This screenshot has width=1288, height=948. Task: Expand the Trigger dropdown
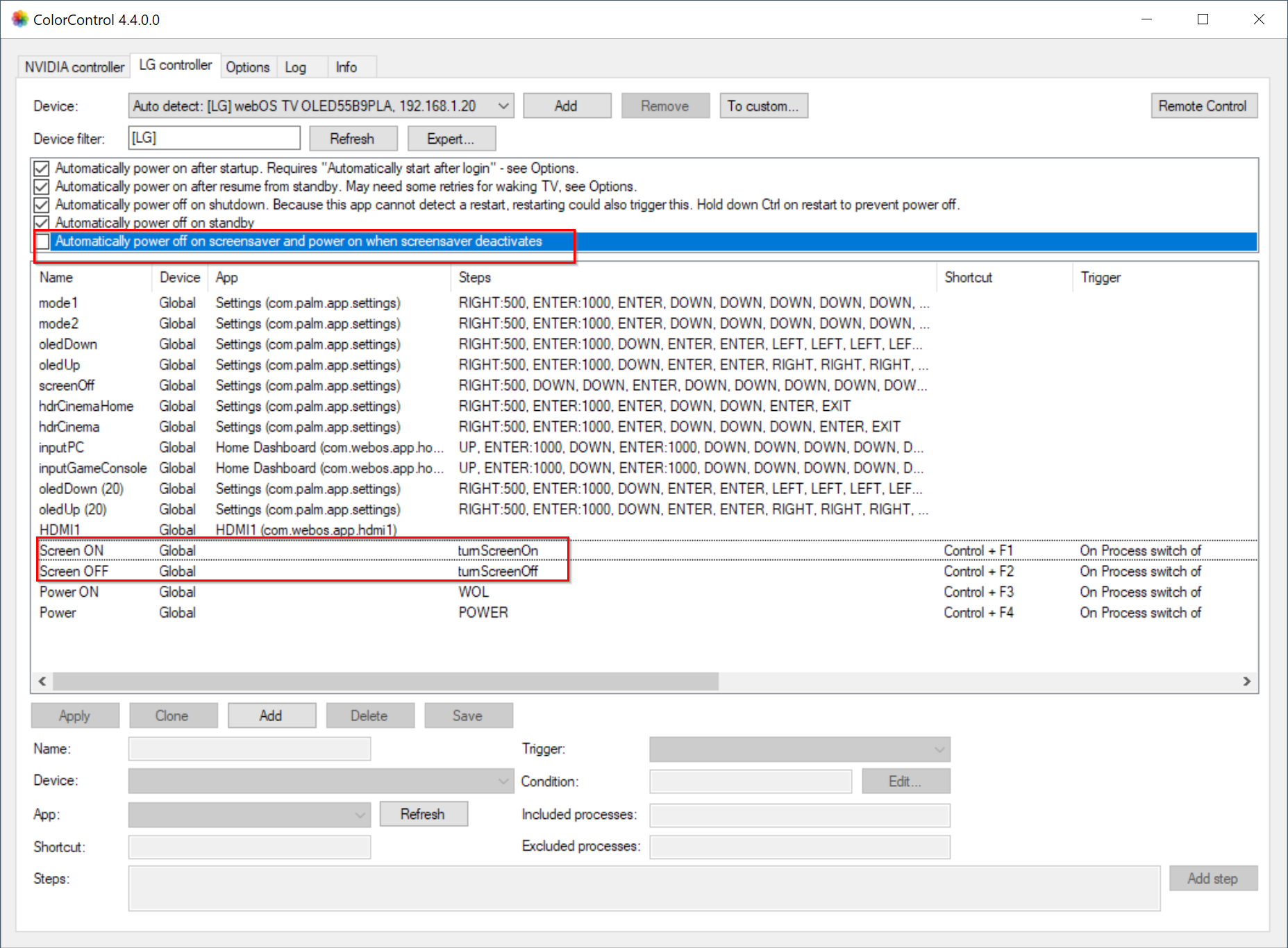(x=800, y=750)
